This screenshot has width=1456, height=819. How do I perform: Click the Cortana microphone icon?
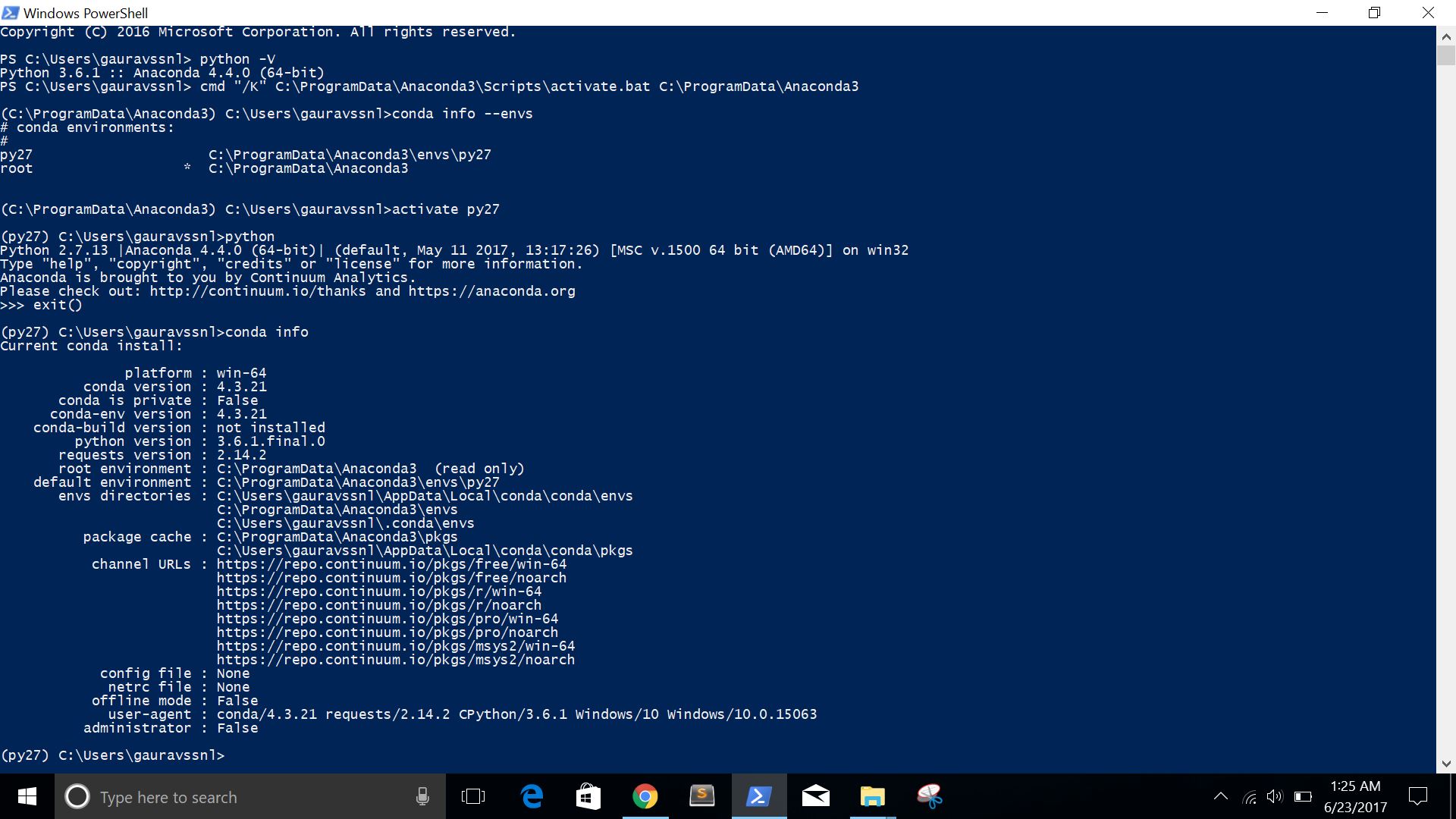click(422, 796)
